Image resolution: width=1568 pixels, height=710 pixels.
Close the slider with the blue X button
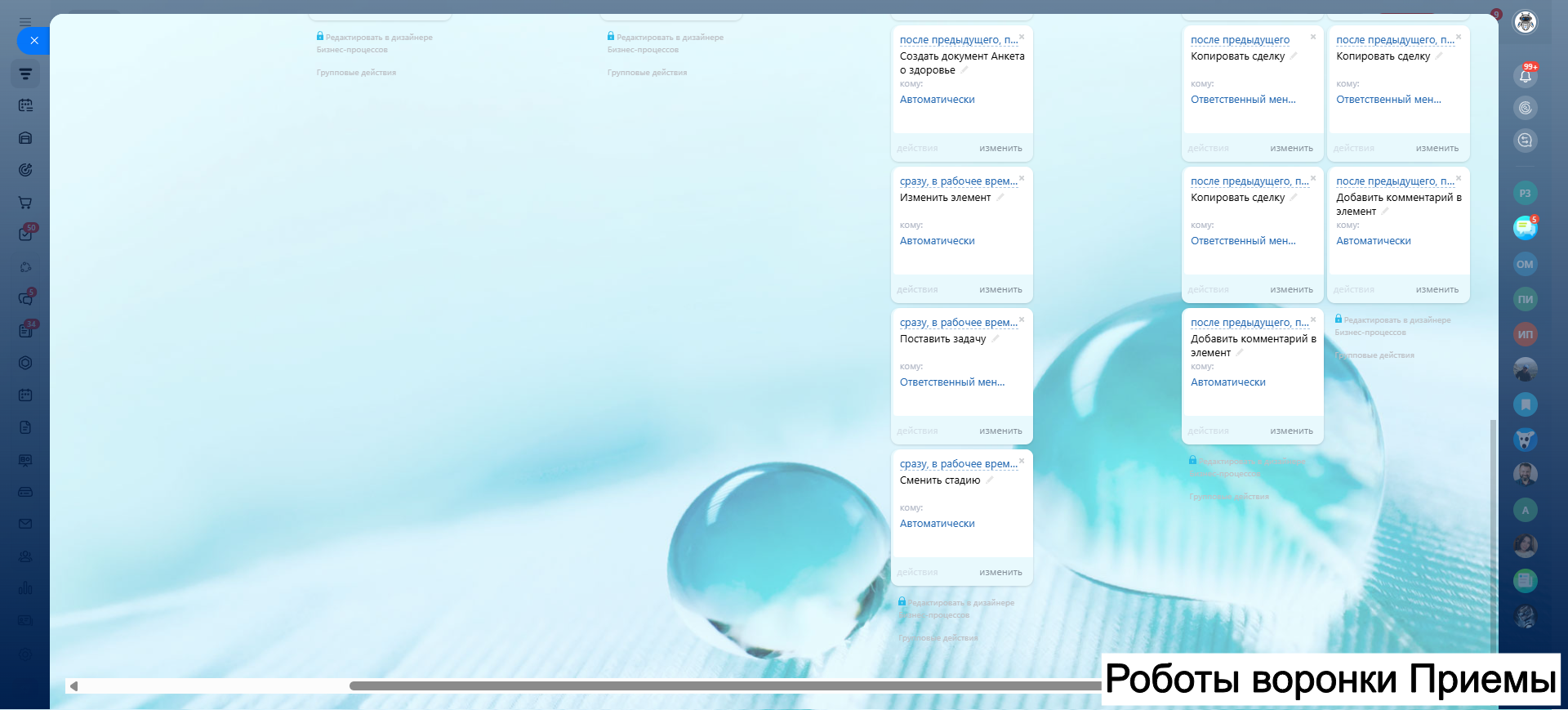[x=33, y=40]
